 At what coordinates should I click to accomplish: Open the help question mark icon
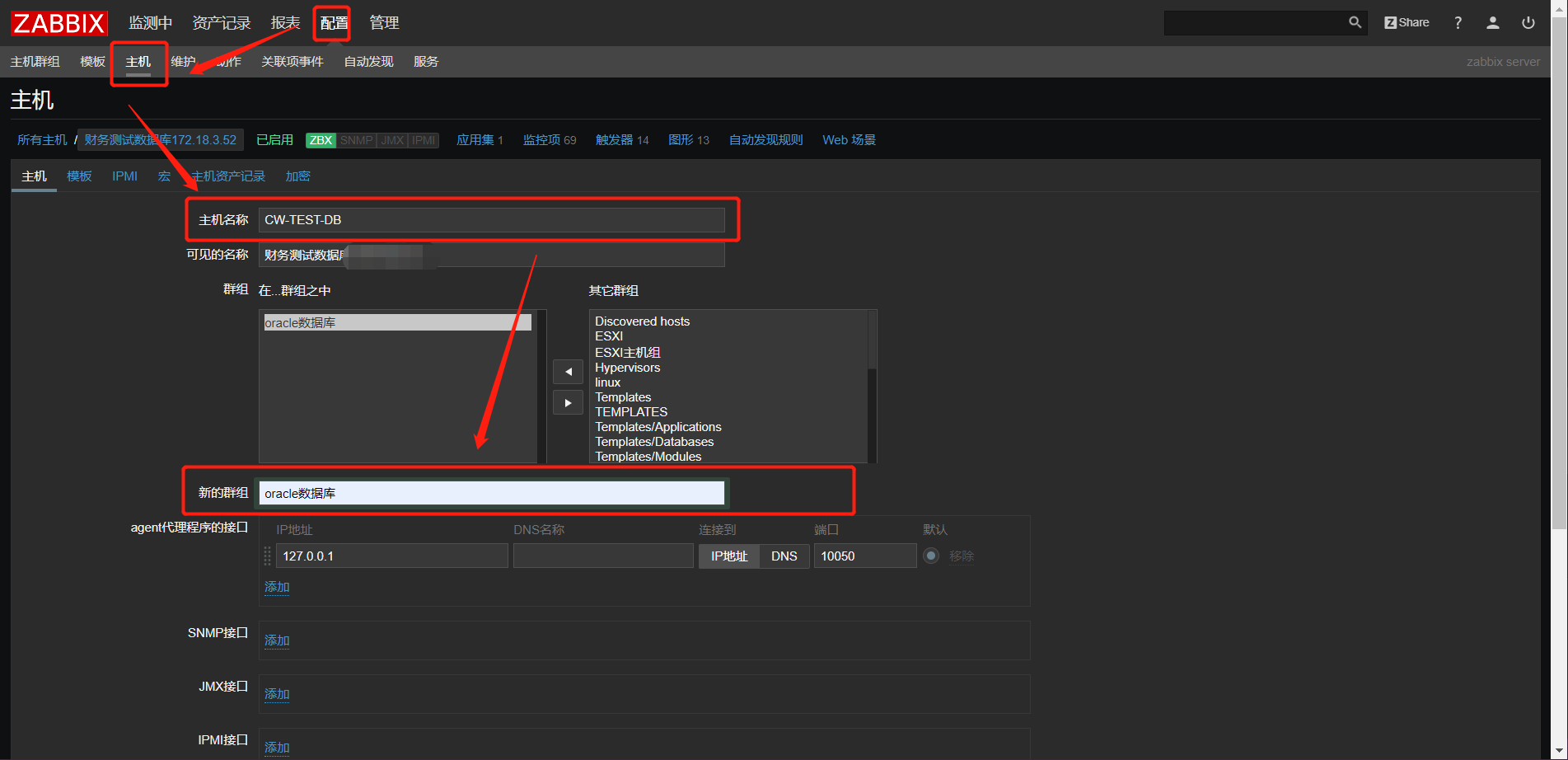1458,22
